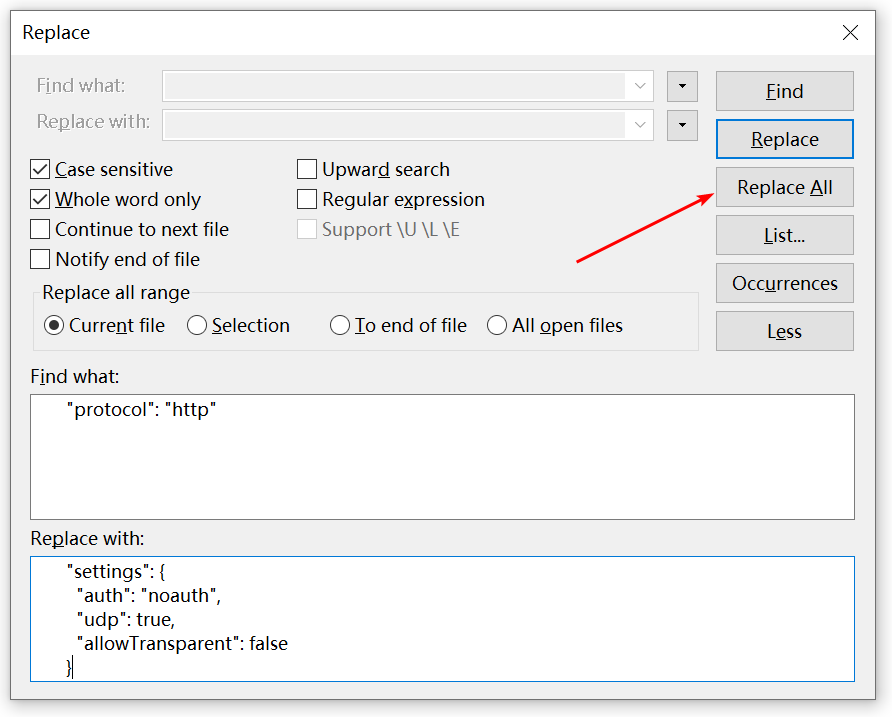Click the Occurrences button

click(x=784, y=283)
